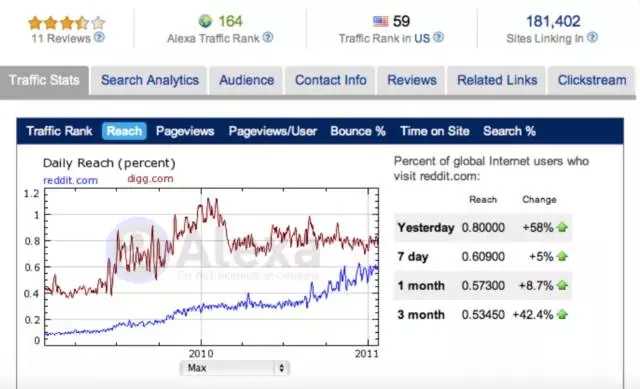The width and height of the screenshot is (640, 389).
Task: Click the digg.com legend link
Action: click(150, 179)
